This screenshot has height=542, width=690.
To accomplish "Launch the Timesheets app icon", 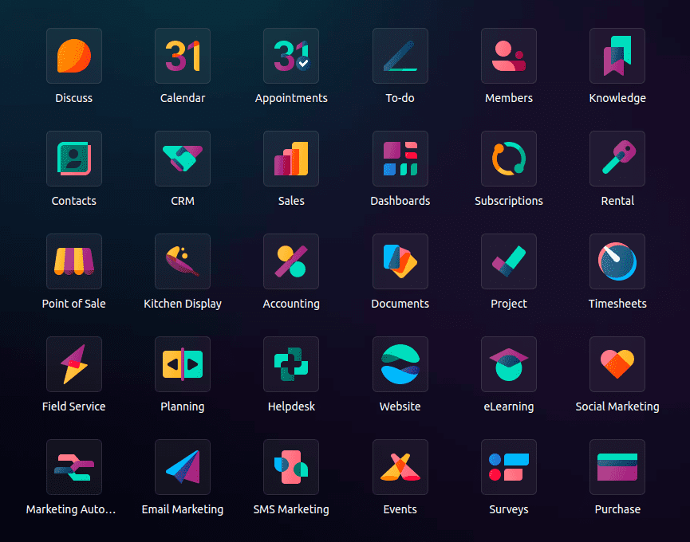I will 617,262.
